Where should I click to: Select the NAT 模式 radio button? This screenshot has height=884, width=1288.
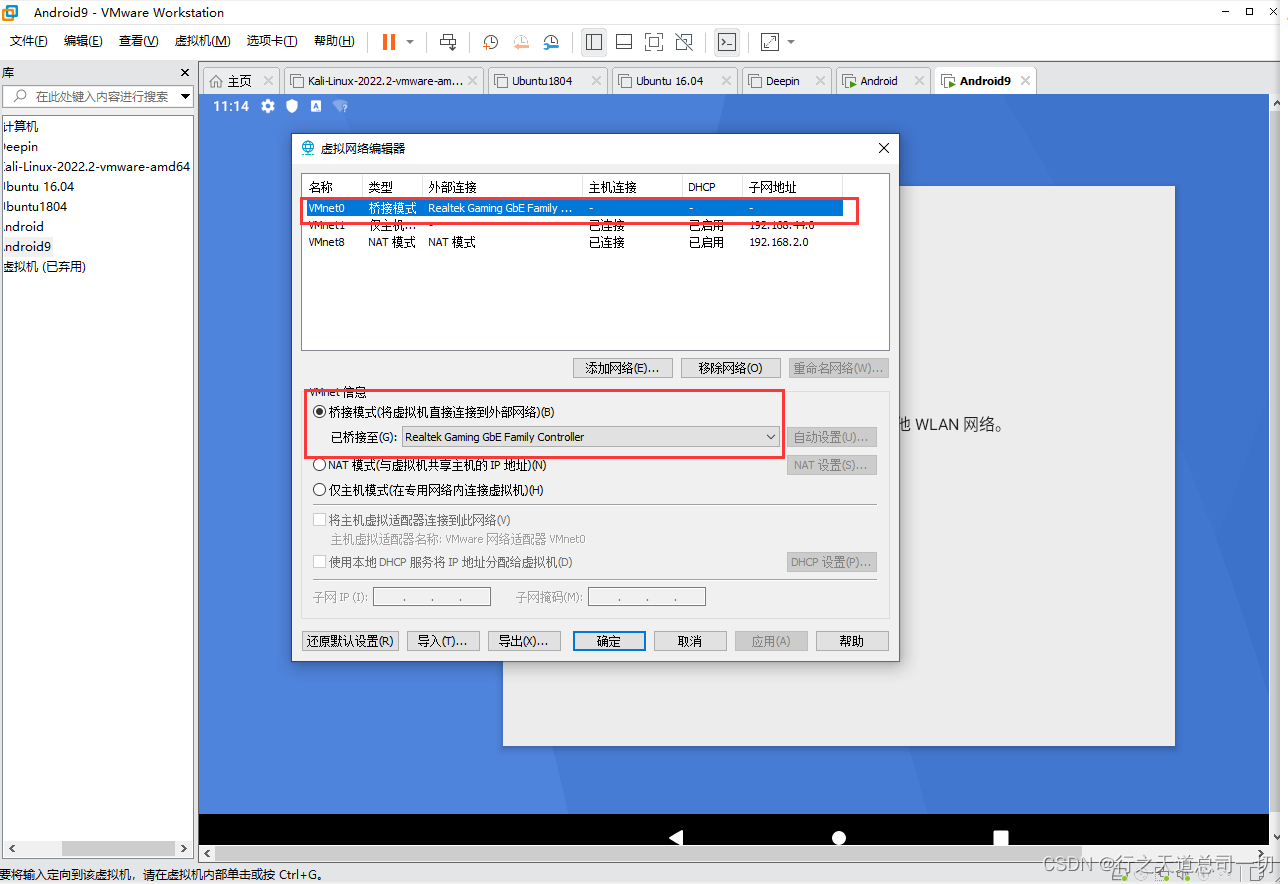point(319,465)
